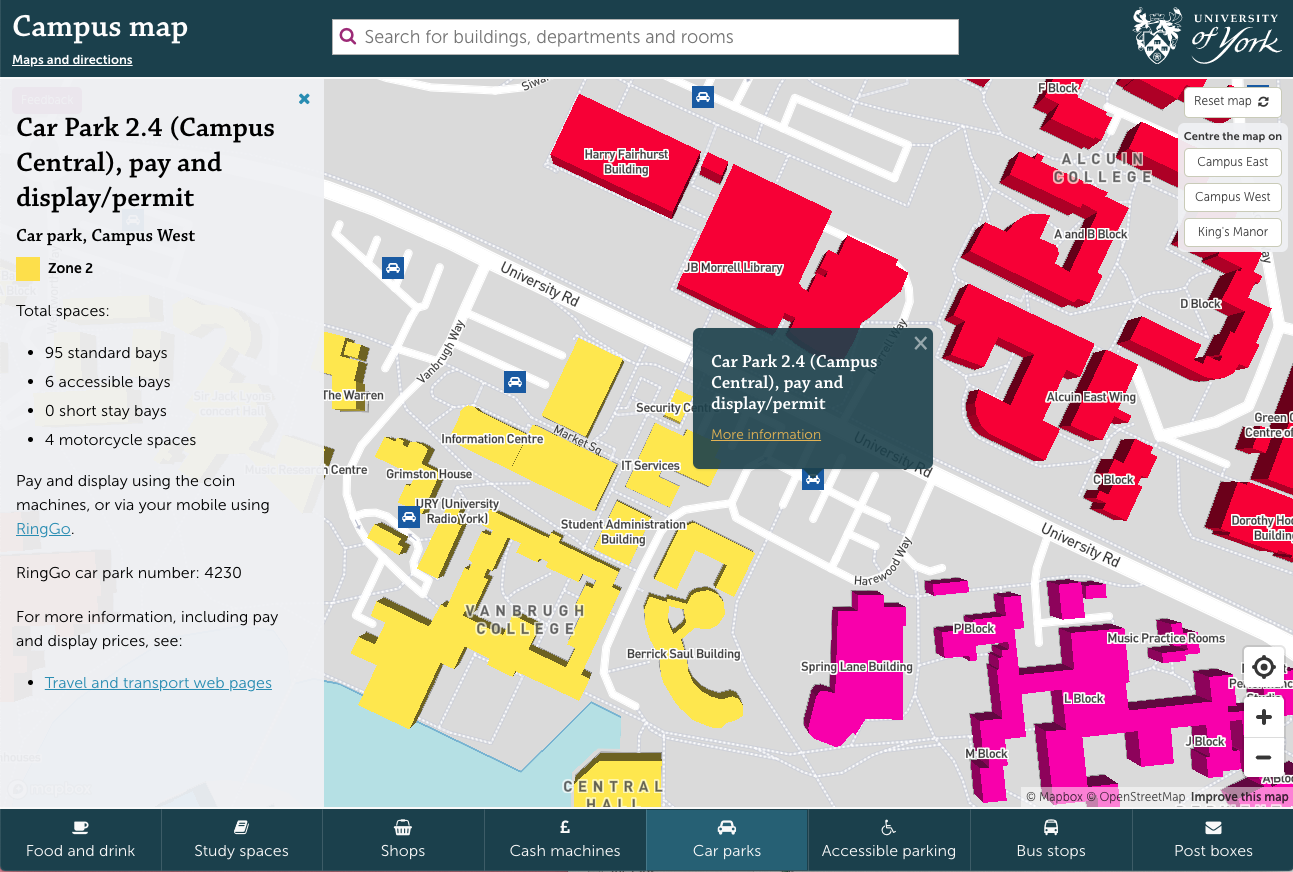Click the car park marker left of University Rd label
1293x872 pixels.
(393, 267)
